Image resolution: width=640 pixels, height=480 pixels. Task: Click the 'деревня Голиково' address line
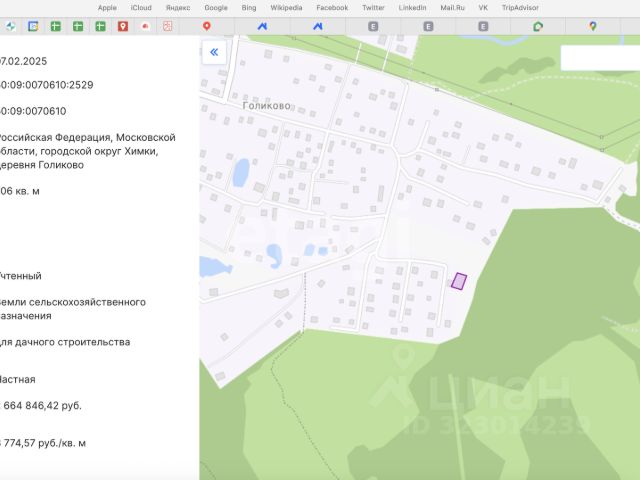point(42,165)
